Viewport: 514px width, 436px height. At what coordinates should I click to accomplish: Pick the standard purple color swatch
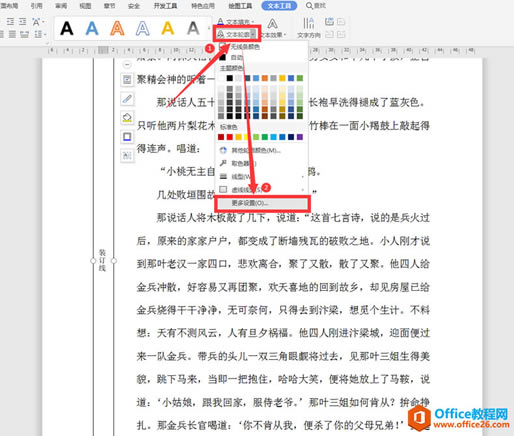[300, 137]
